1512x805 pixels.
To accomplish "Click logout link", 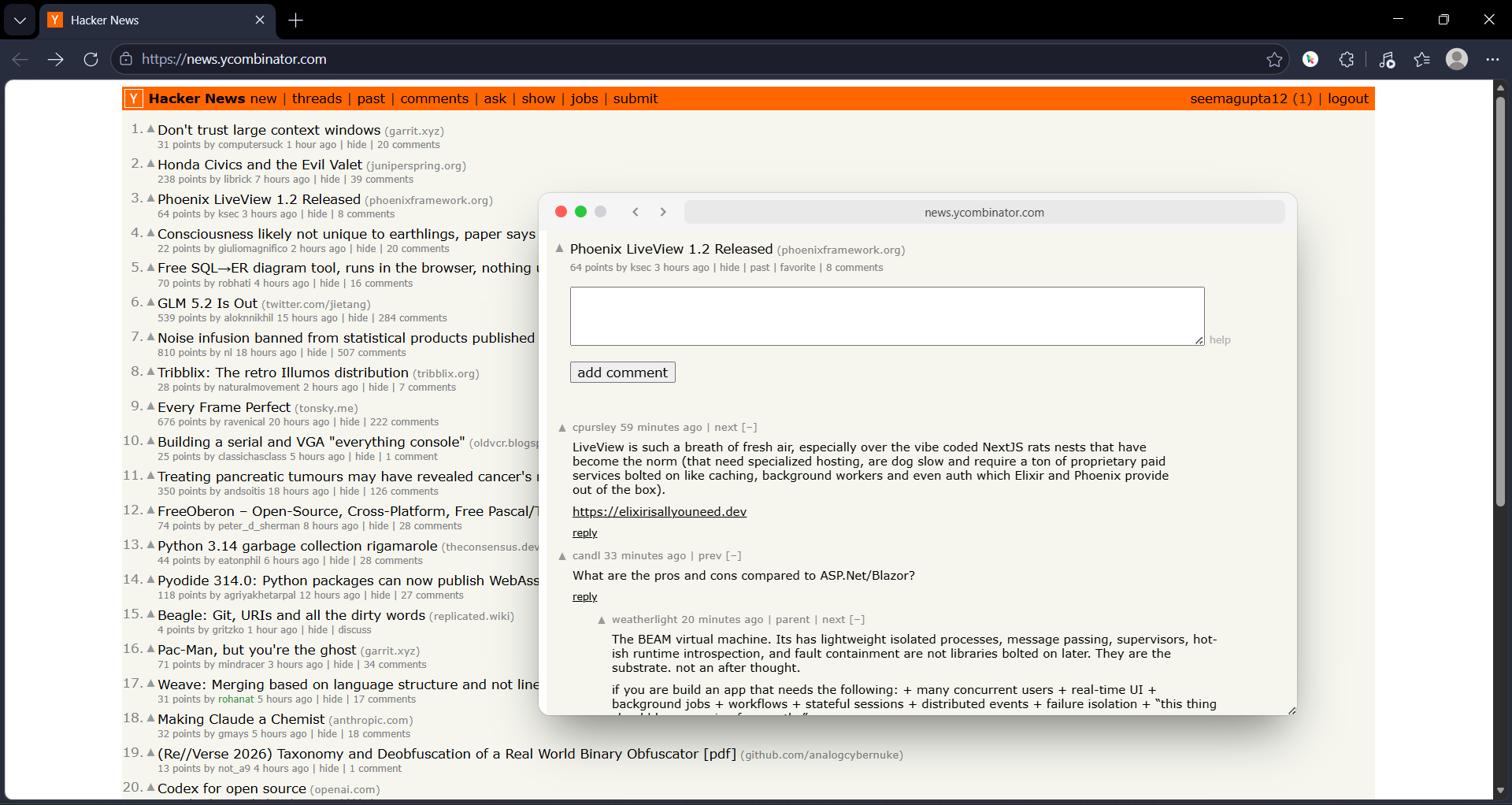I will coord(1347,98).
